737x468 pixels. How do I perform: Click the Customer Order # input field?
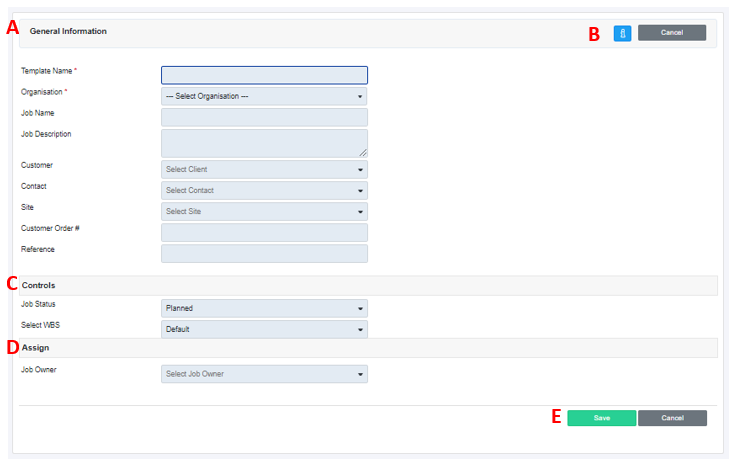coord(264,233)
